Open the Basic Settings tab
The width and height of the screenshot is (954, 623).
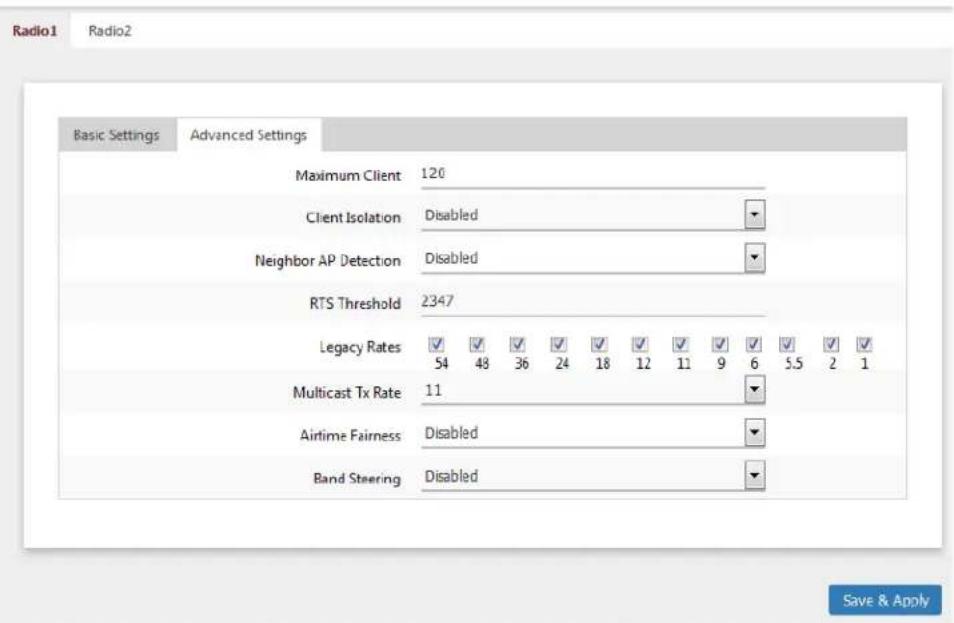(116, 135)
